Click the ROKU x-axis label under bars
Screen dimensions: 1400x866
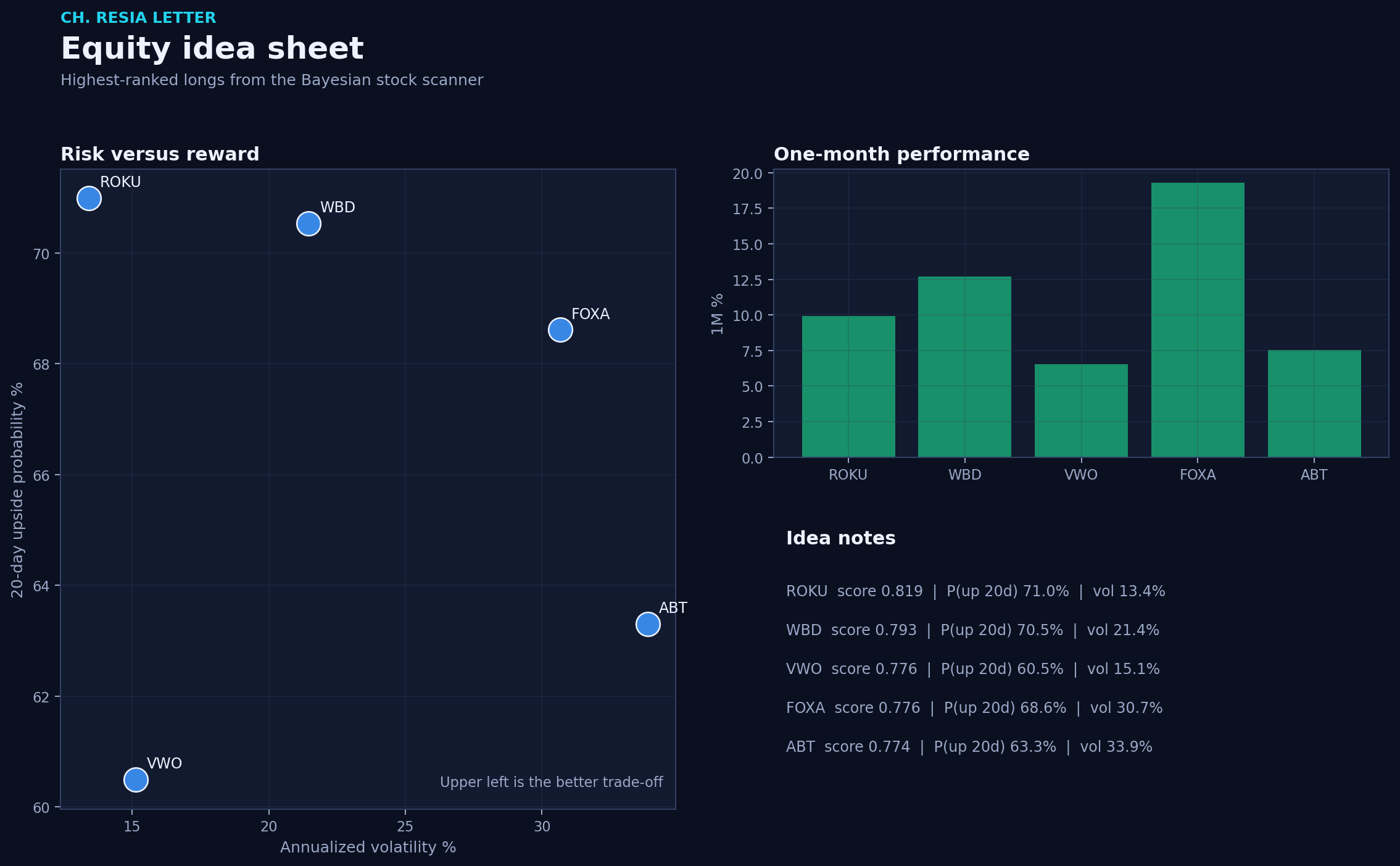tap(848, 475)
